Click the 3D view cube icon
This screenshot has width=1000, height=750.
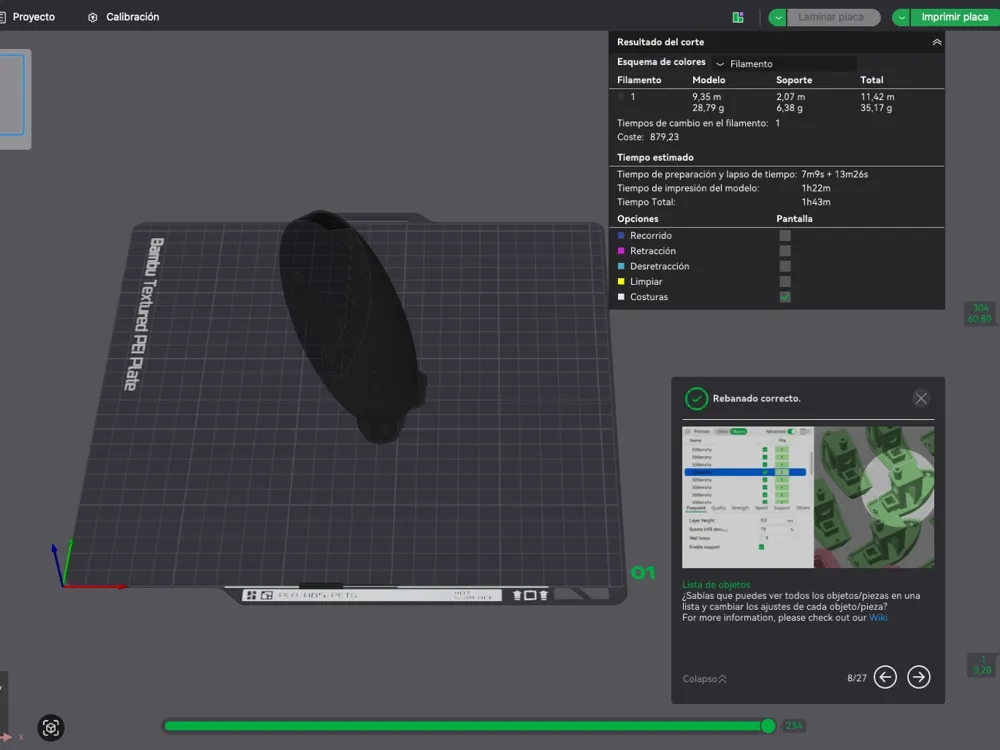(x=51, y=728)
